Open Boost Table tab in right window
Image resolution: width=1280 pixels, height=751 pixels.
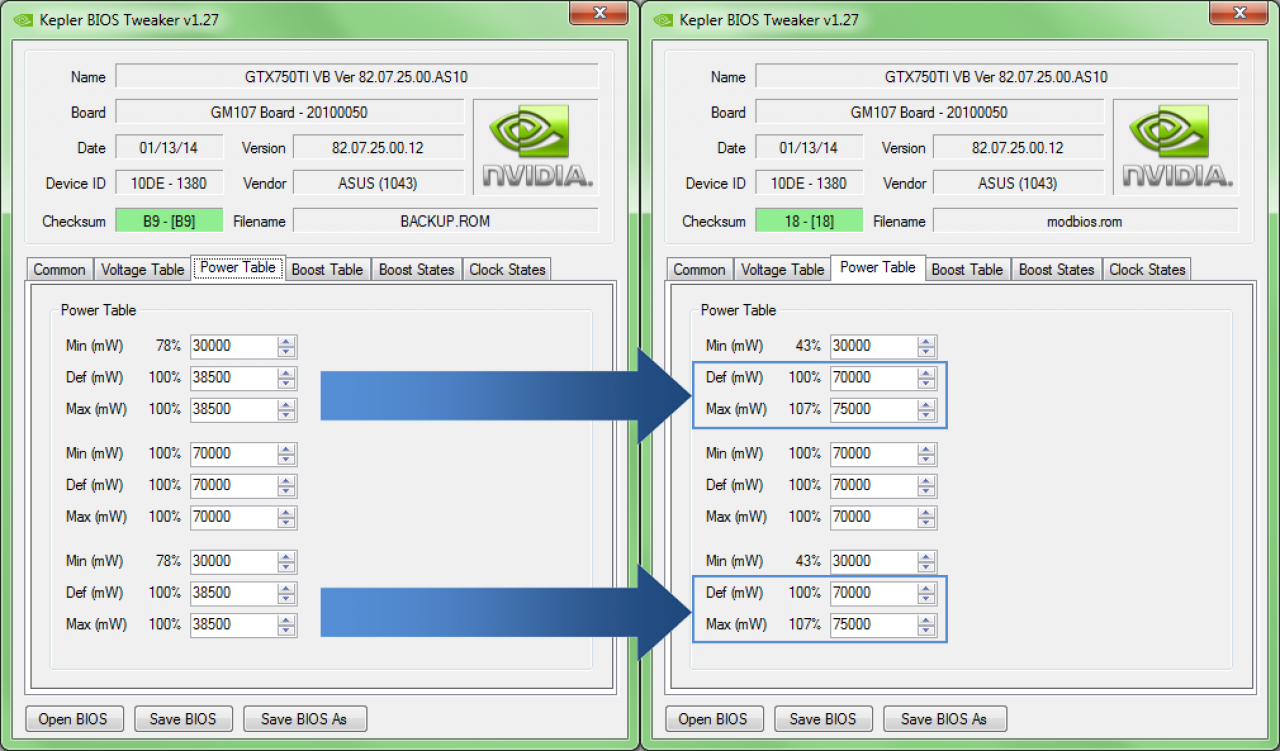pos(967,270)
